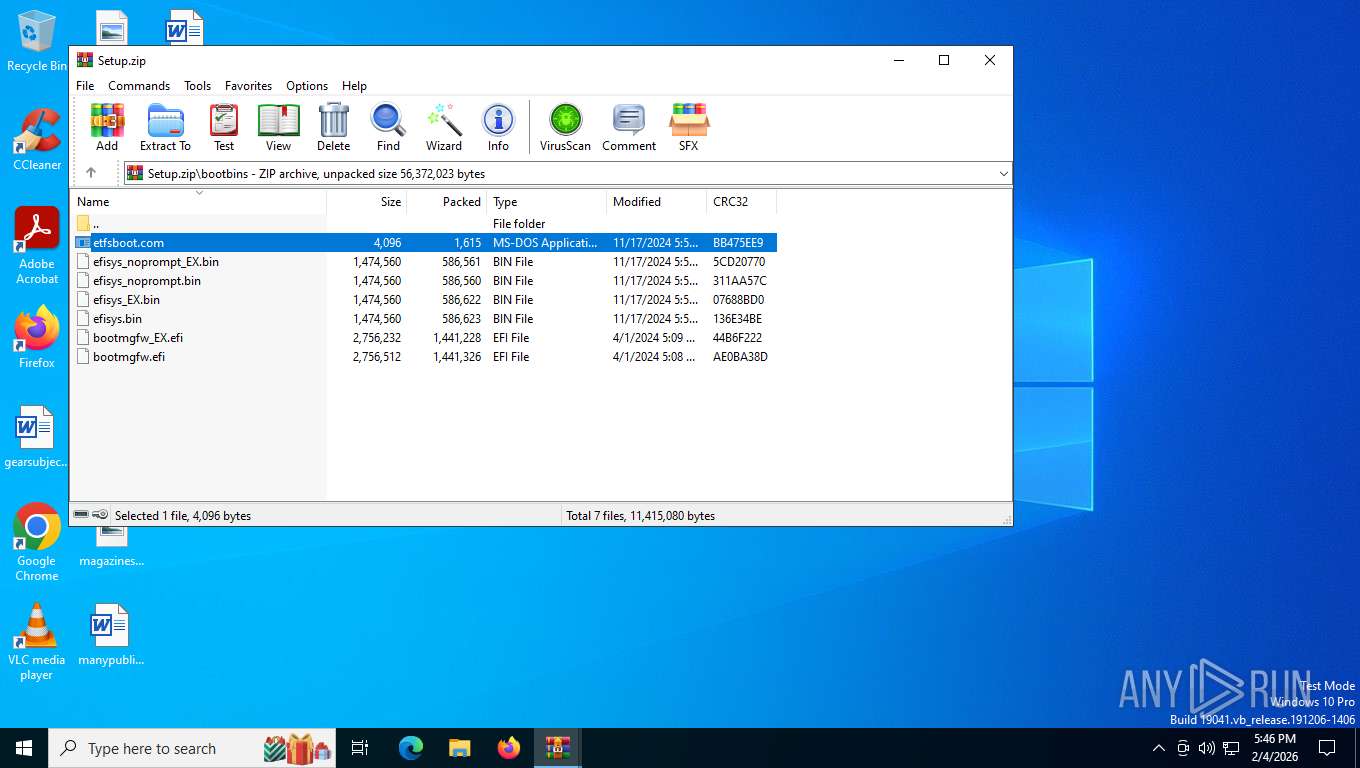Image resolution: width=1360 pixels, height=768 pixels.
Task: Click the View file icon
Action: [x=278, y=127]
